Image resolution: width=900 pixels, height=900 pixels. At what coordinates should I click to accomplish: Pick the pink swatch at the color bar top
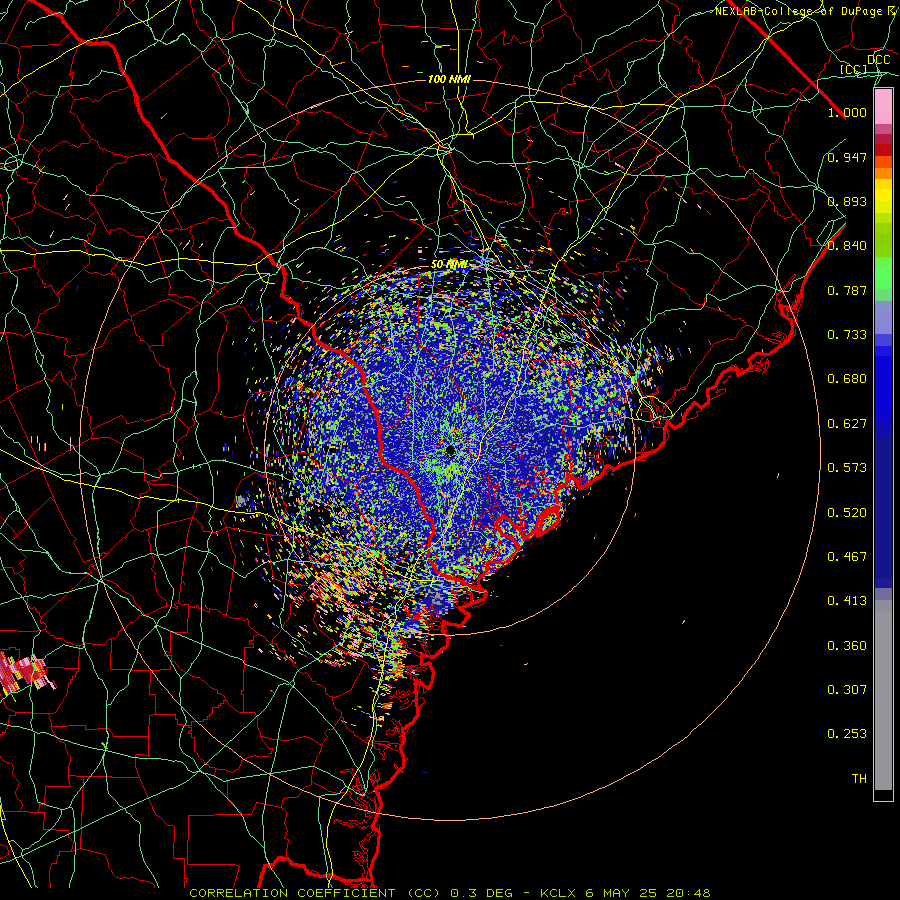click(883, 107)
